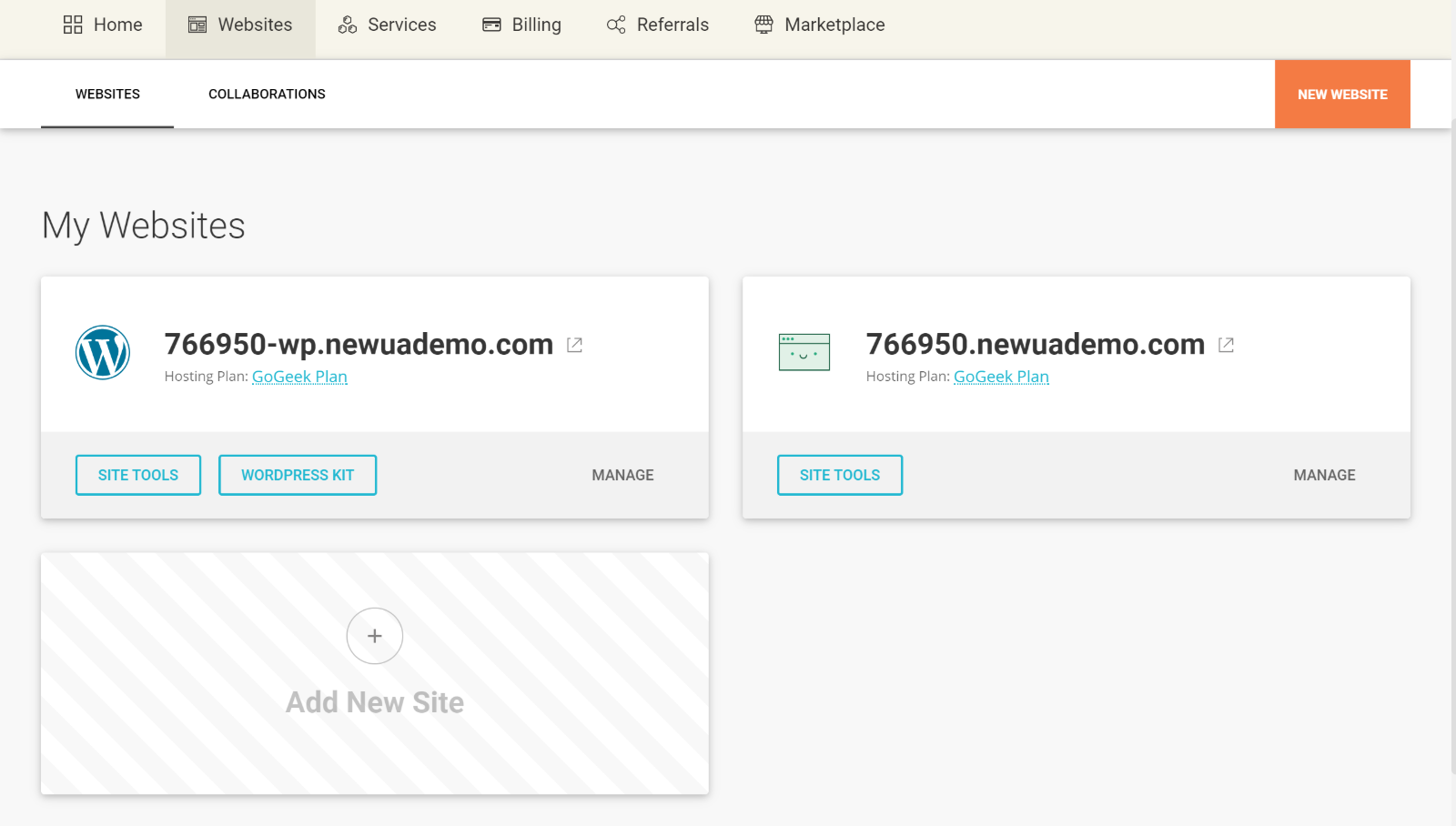Open the Marketplace page
The height and width of the screenshot is (826, 1456).
coord(819,25)
